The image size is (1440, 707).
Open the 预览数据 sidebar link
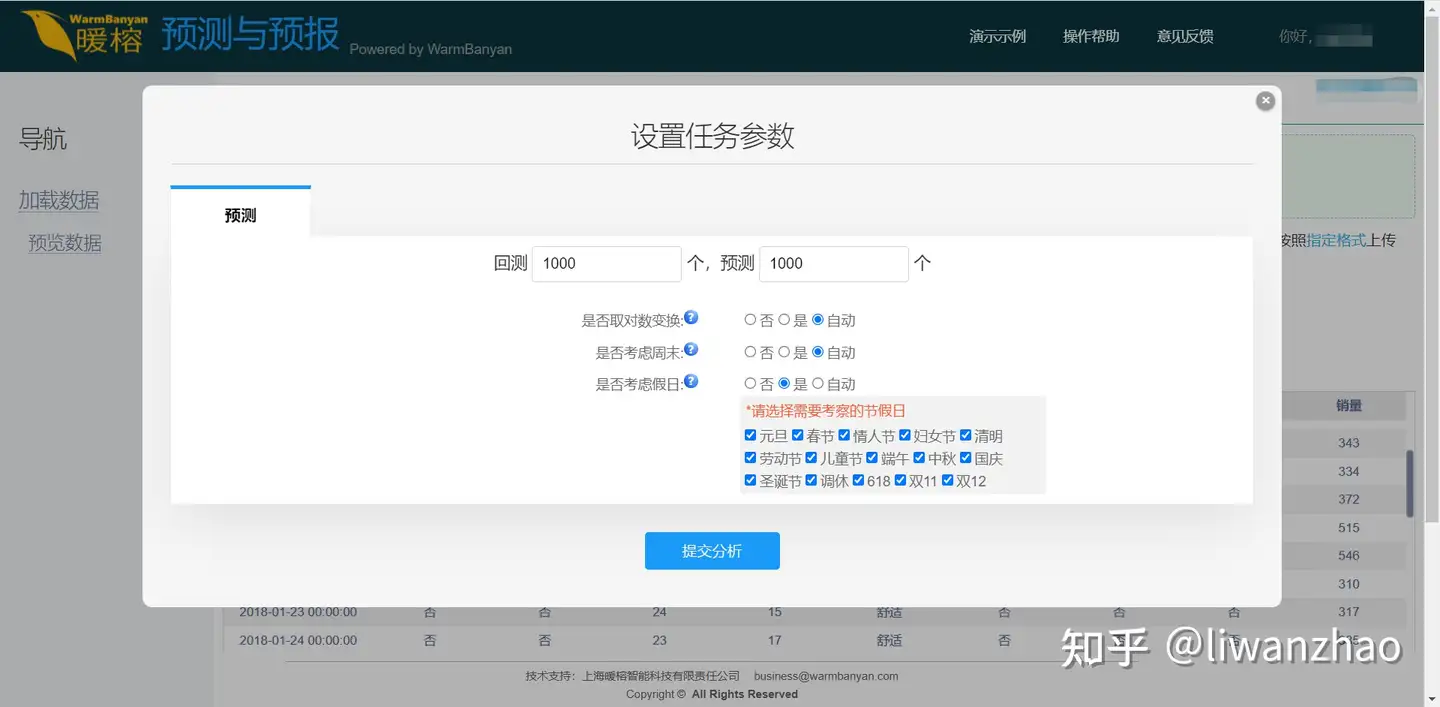tap(65, 243)
